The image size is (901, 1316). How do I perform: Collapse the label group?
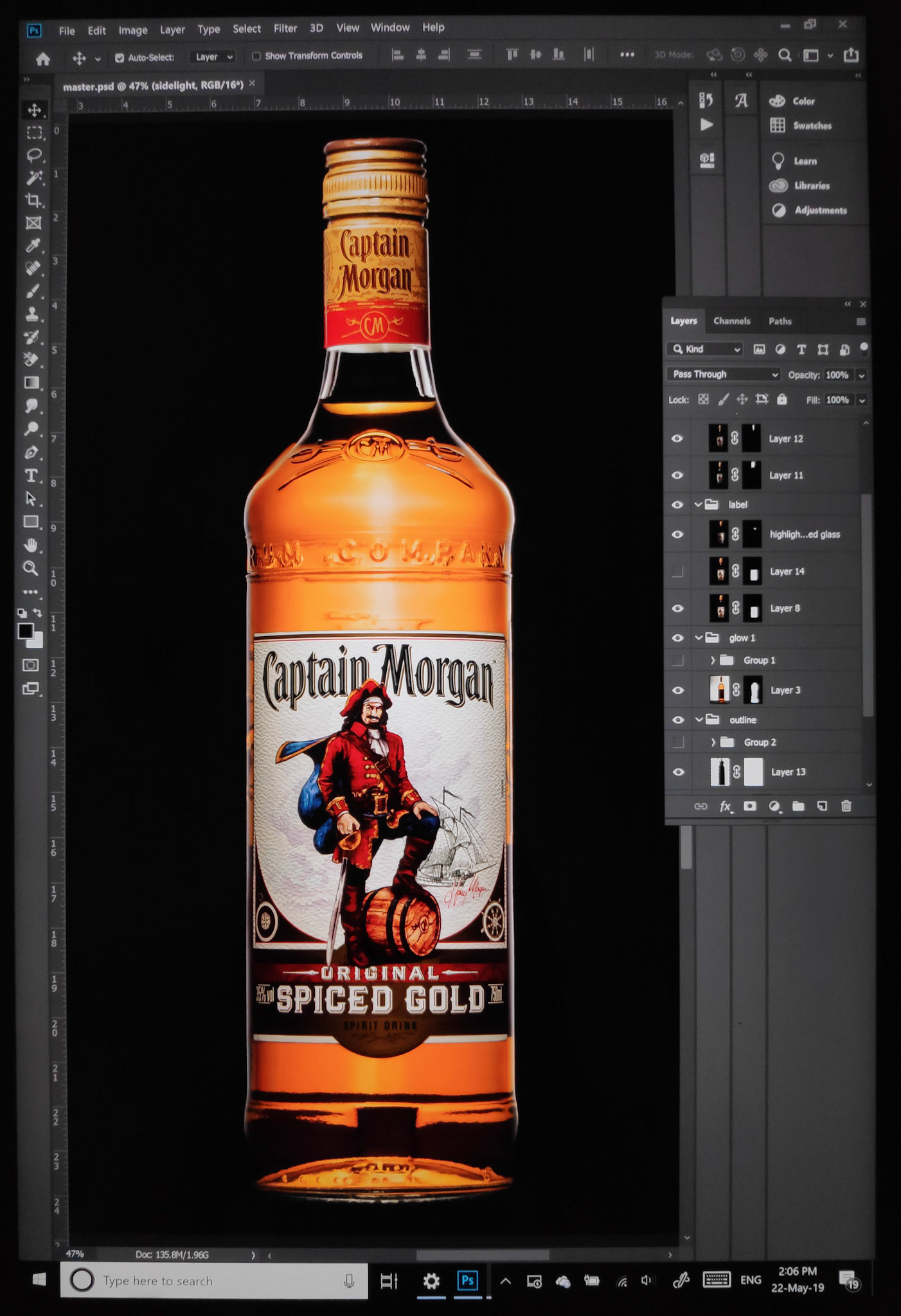pyautogui.click(x=699, y=504)
